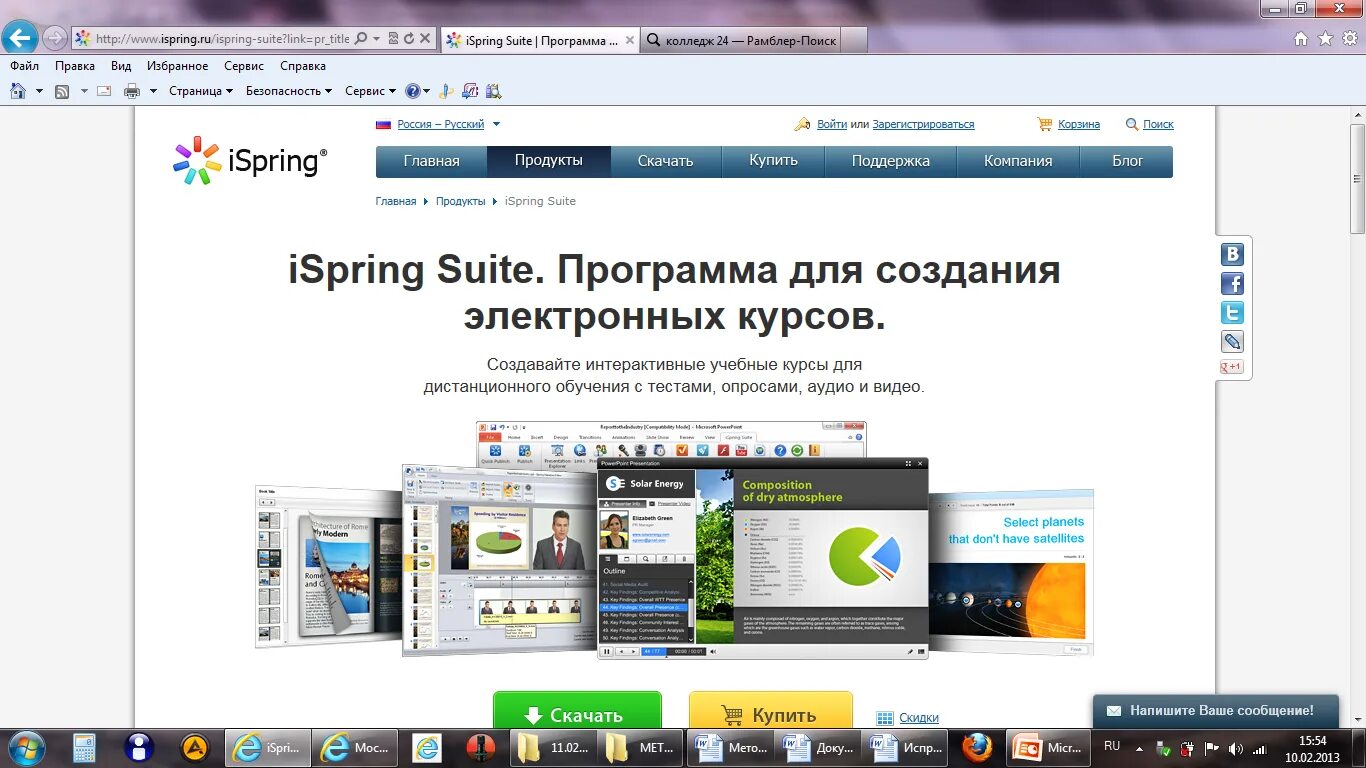Image resolution: width=1366 pixels, height=768 pixels.
Task: Click the Solar Energy player screenshot
Action: 763,558
